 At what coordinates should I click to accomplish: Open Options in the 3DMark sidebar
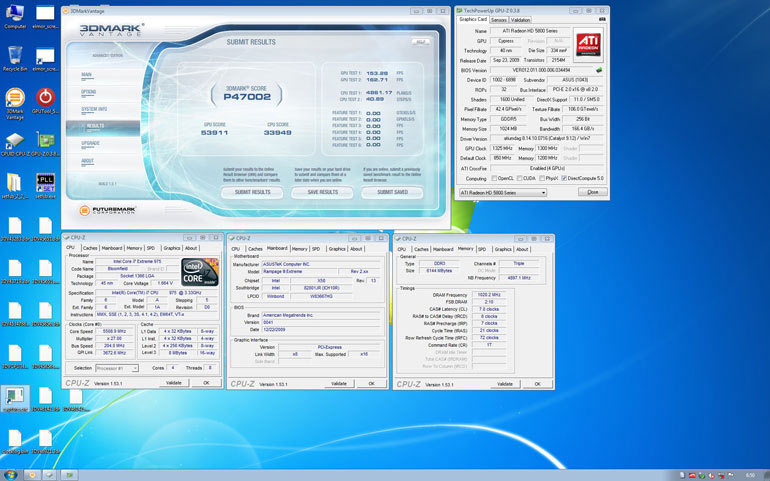coord(88,92)
